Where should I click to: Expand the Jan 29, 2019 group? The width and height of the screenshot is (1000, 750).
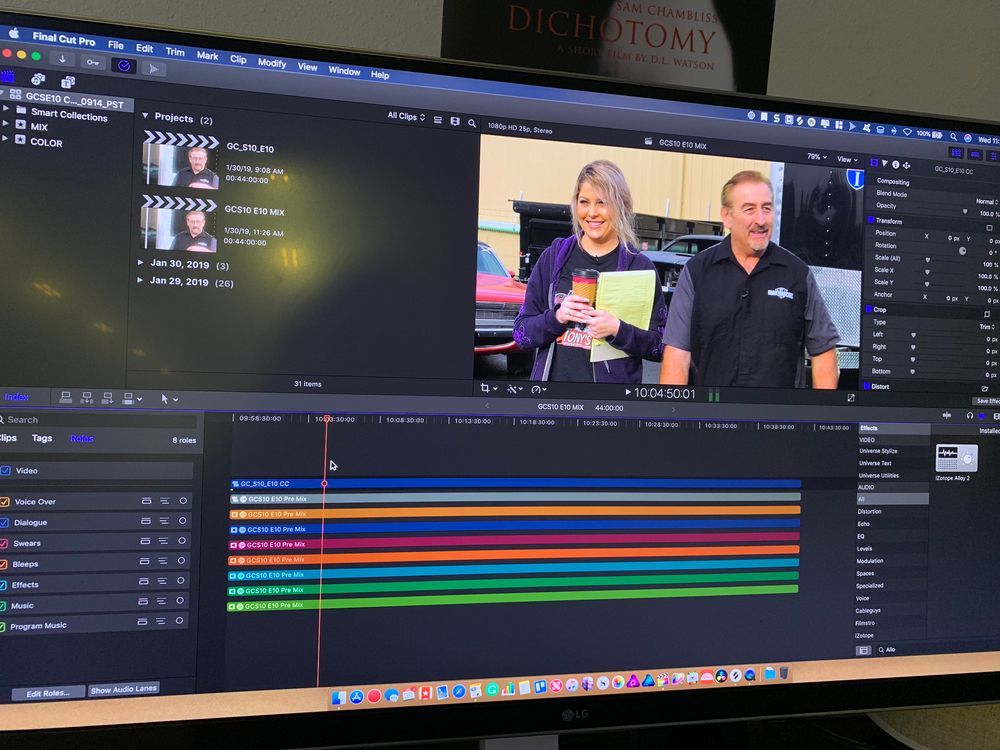coord(140,279)
